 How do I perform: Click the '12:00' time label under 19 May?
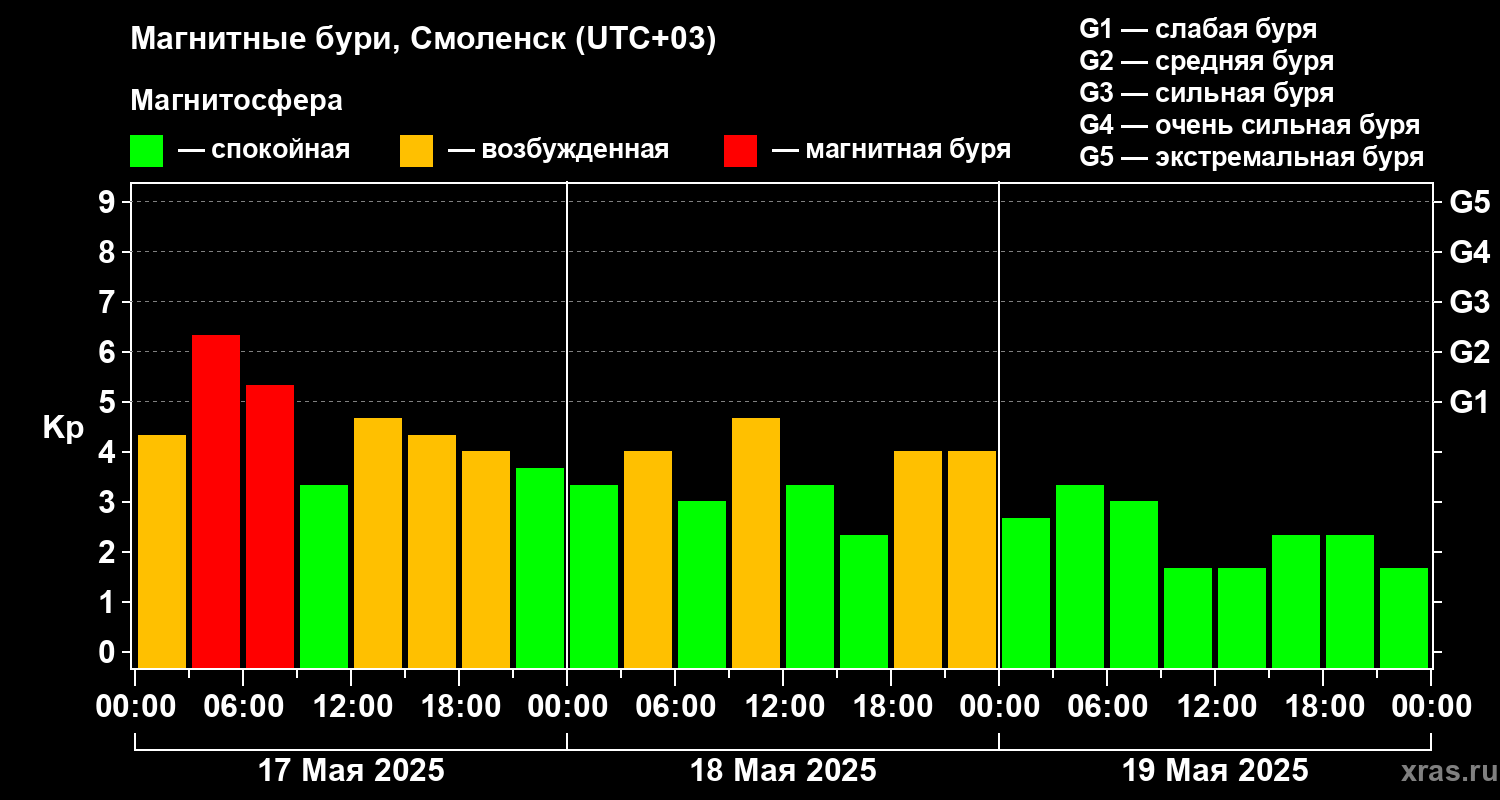(x=1215, y=707)
